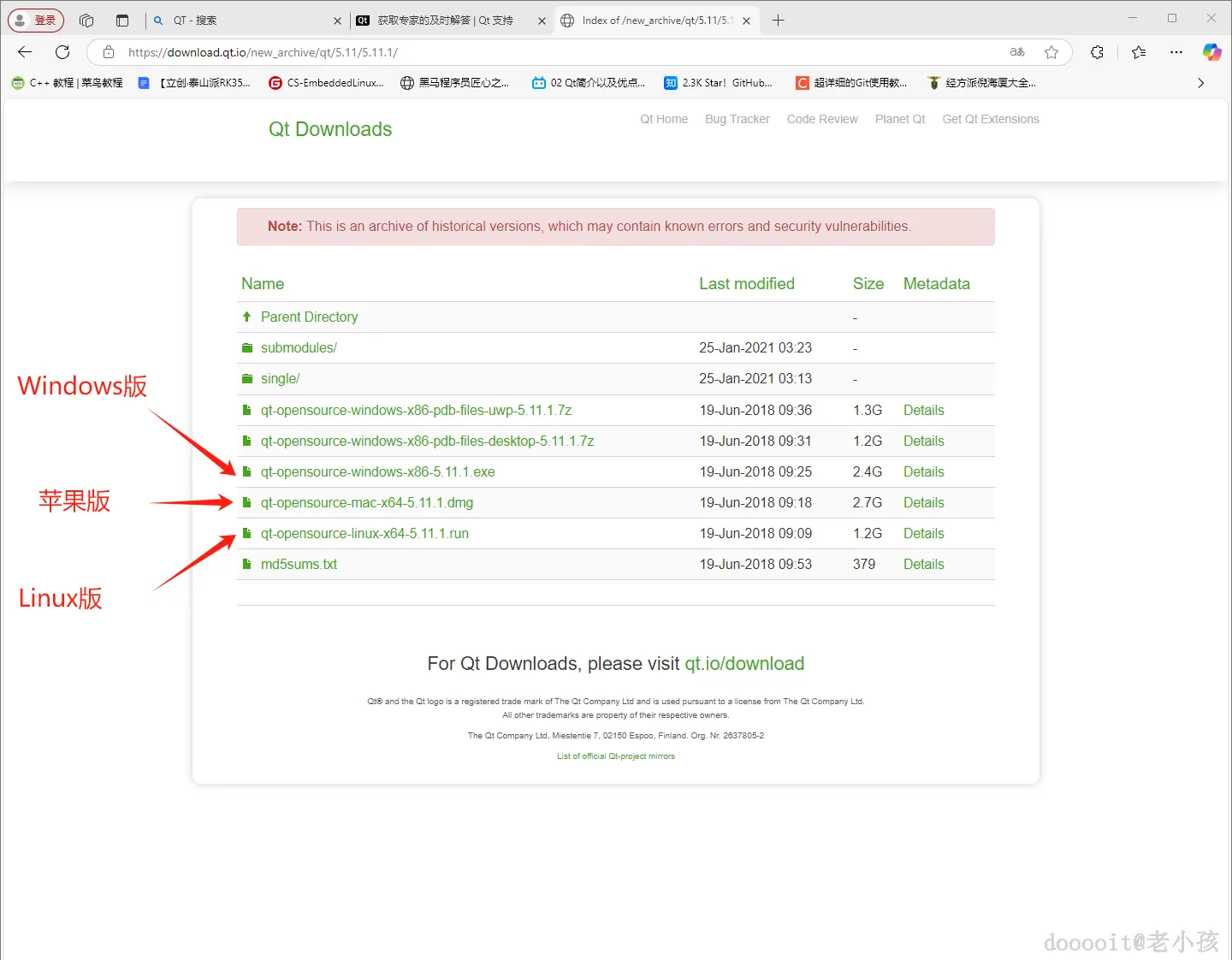
Task: Open the '2.3K Star! GitHub' bookmark
Action: pyautogui.click(x=719, y=83)
